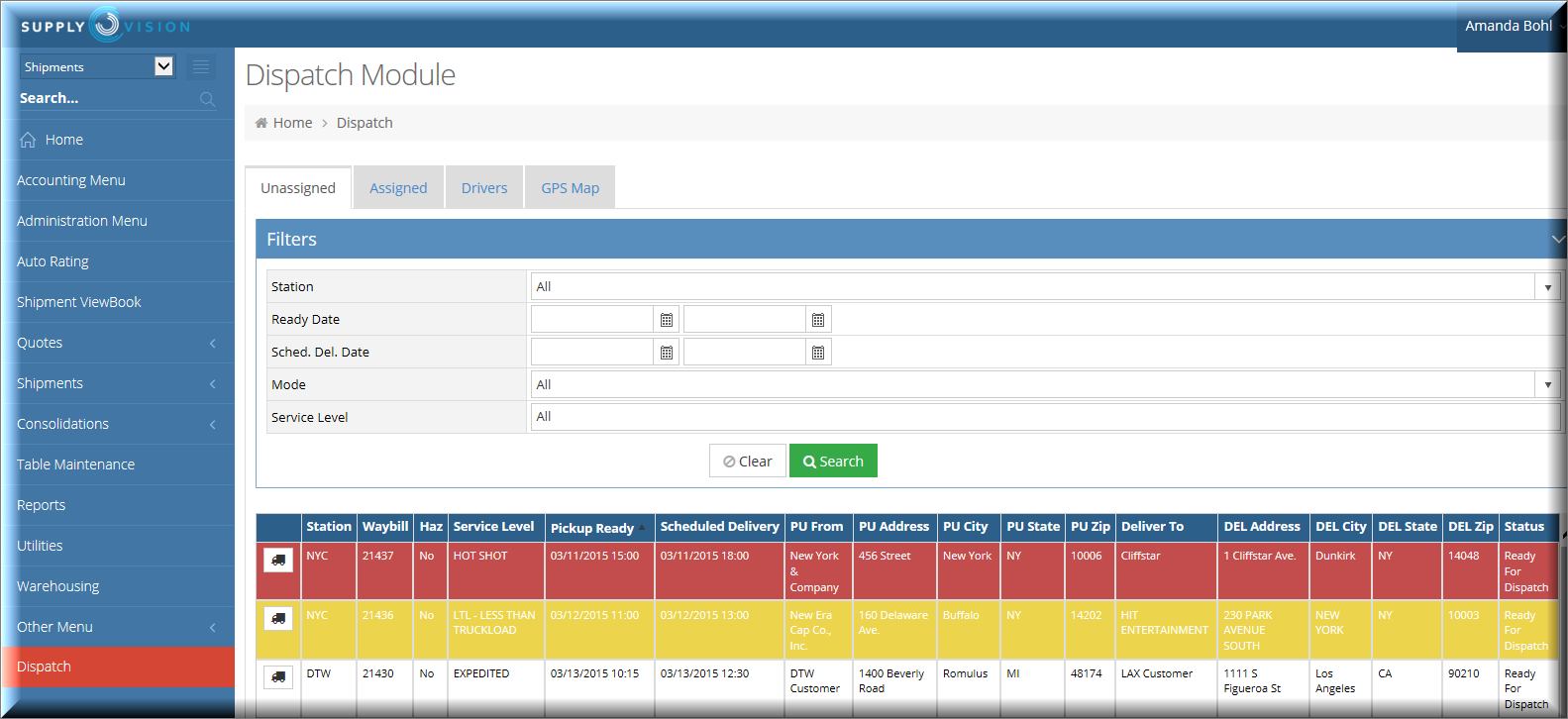Open the GPS Map tab
The height and width of the screenshot is (719, 1568).
coord(571,188)
